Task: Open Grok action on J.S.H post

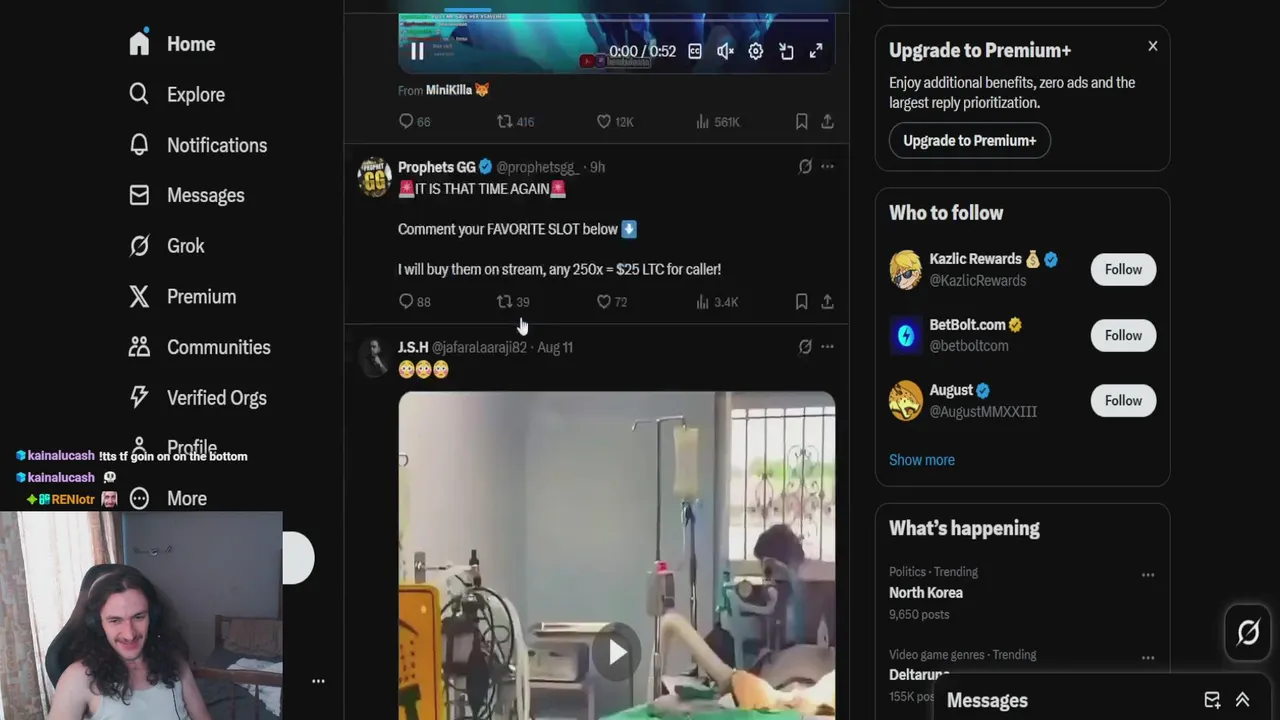Action: click(x=805, y=347)
